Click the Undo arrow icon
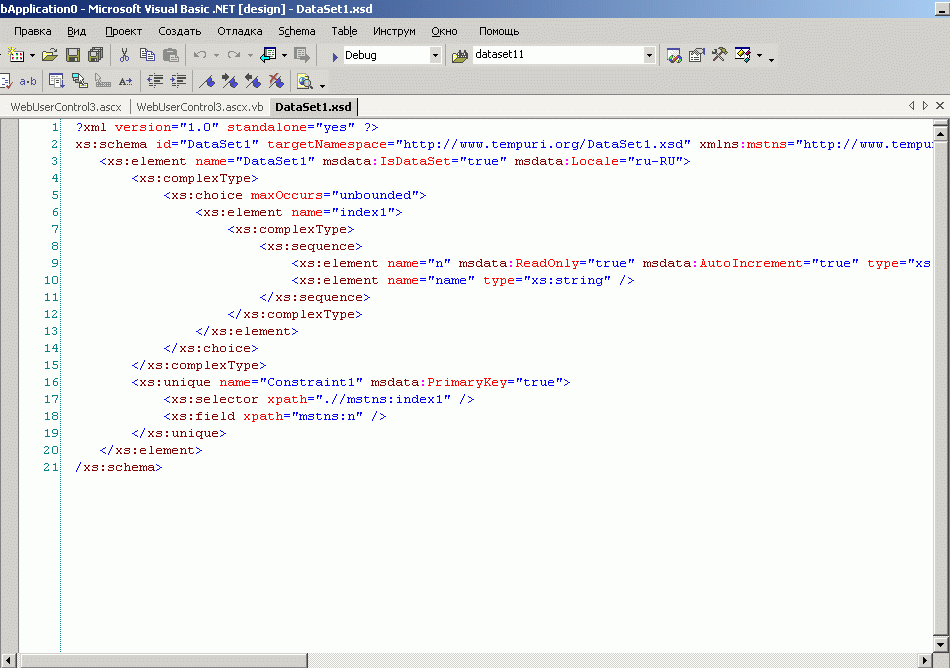 point(200,55)
